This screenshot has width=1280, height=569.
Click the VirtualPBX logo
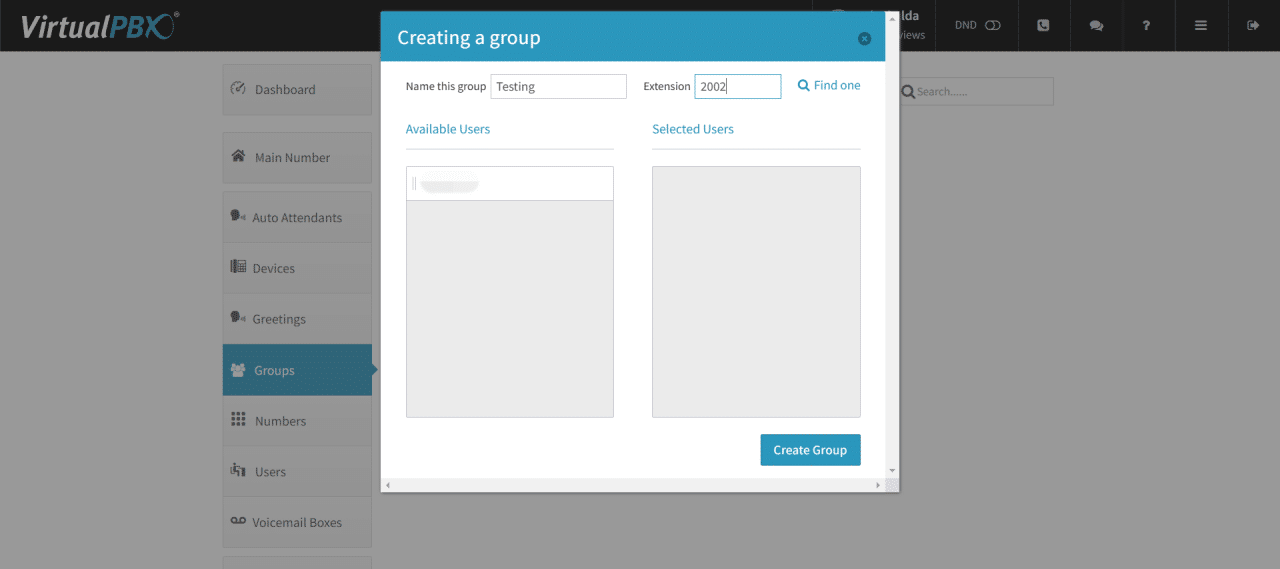coord(100,26)
